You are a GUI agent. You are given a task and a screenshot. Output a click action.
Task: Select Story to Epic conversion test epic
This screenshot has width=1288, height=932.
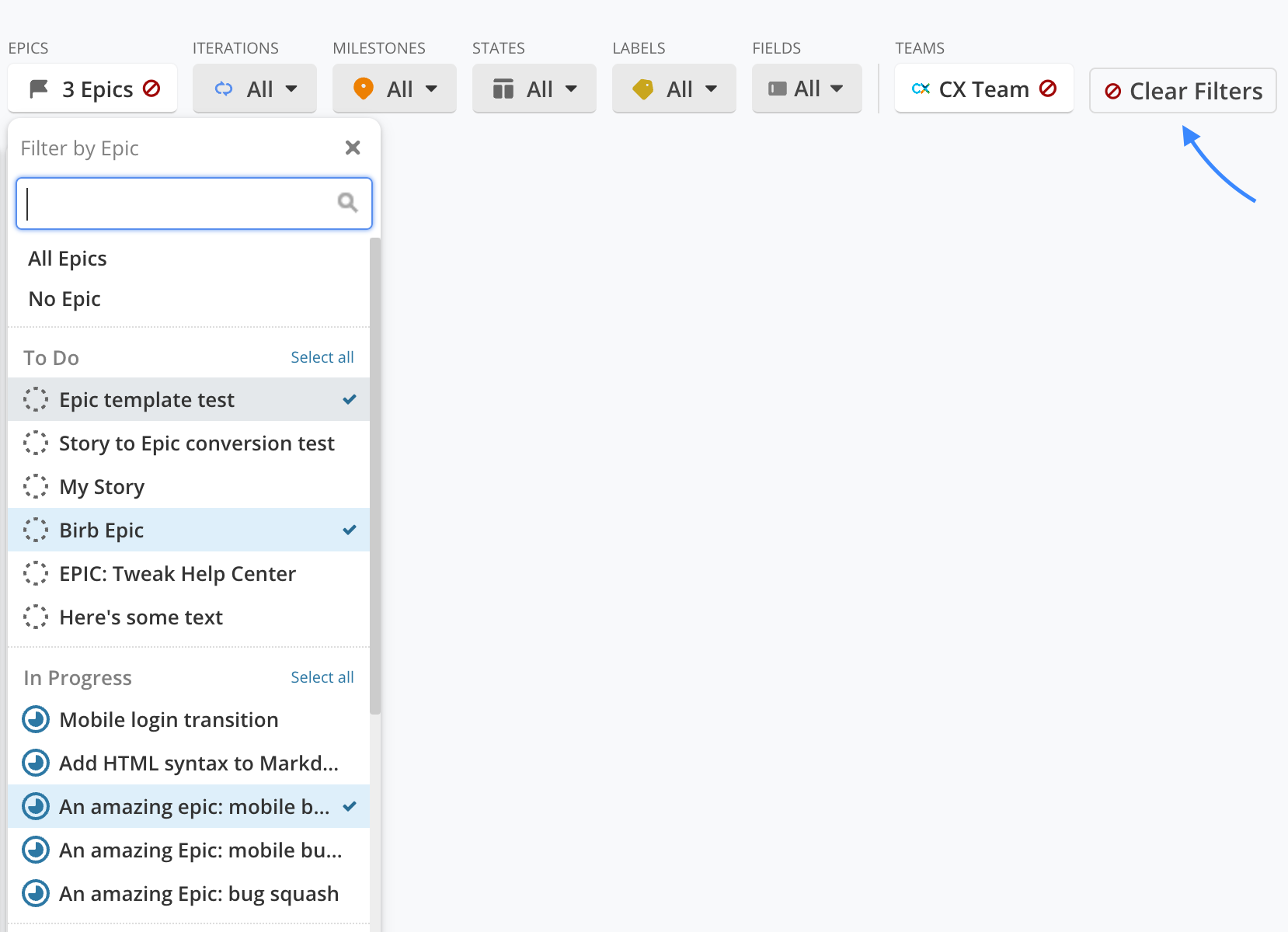[x=189, y=443]
